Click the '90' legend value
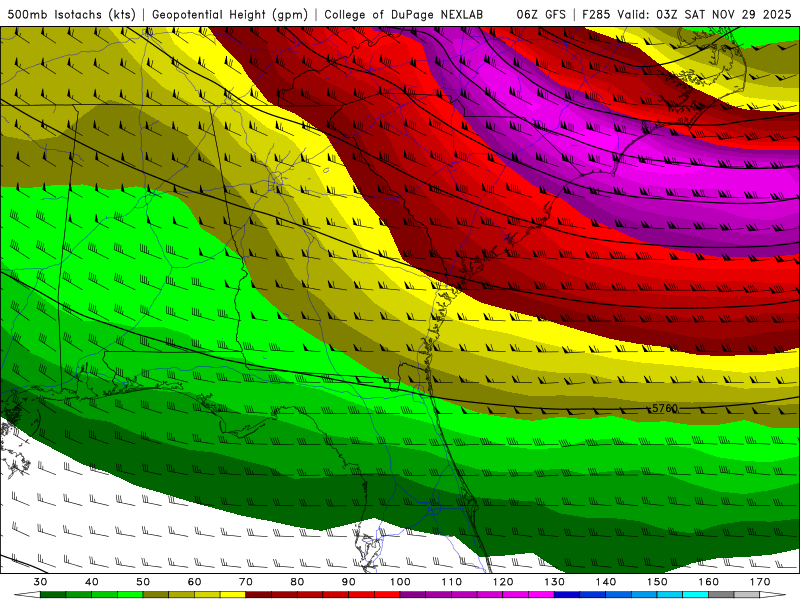 pos(348,582)
